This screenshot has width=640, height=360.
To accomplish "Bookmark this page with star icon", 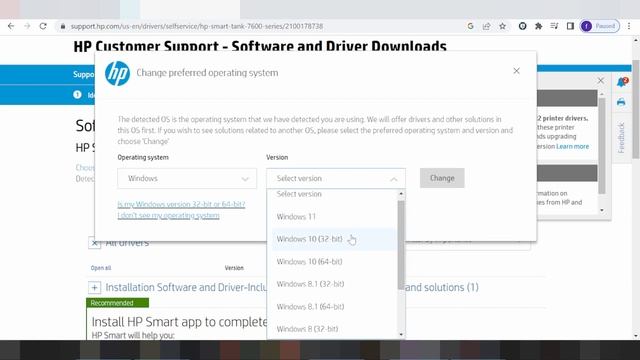I will pyautogui.click(x=502, y=26).
